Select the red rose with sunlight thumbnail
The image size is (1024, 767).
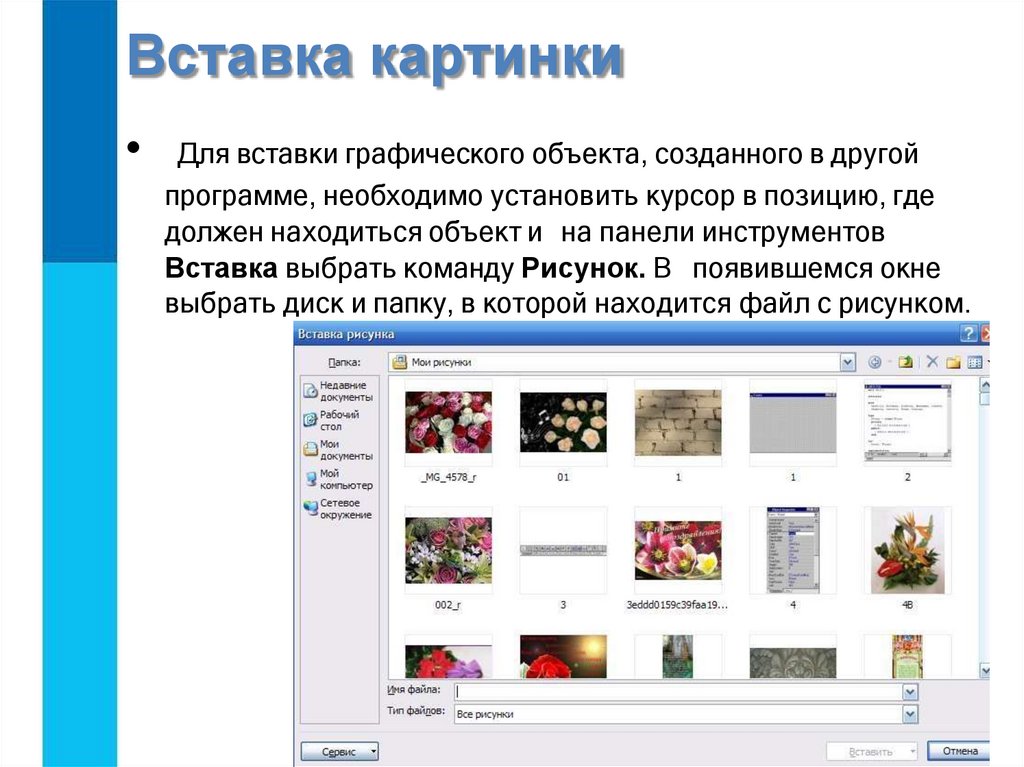pos(563,656)
